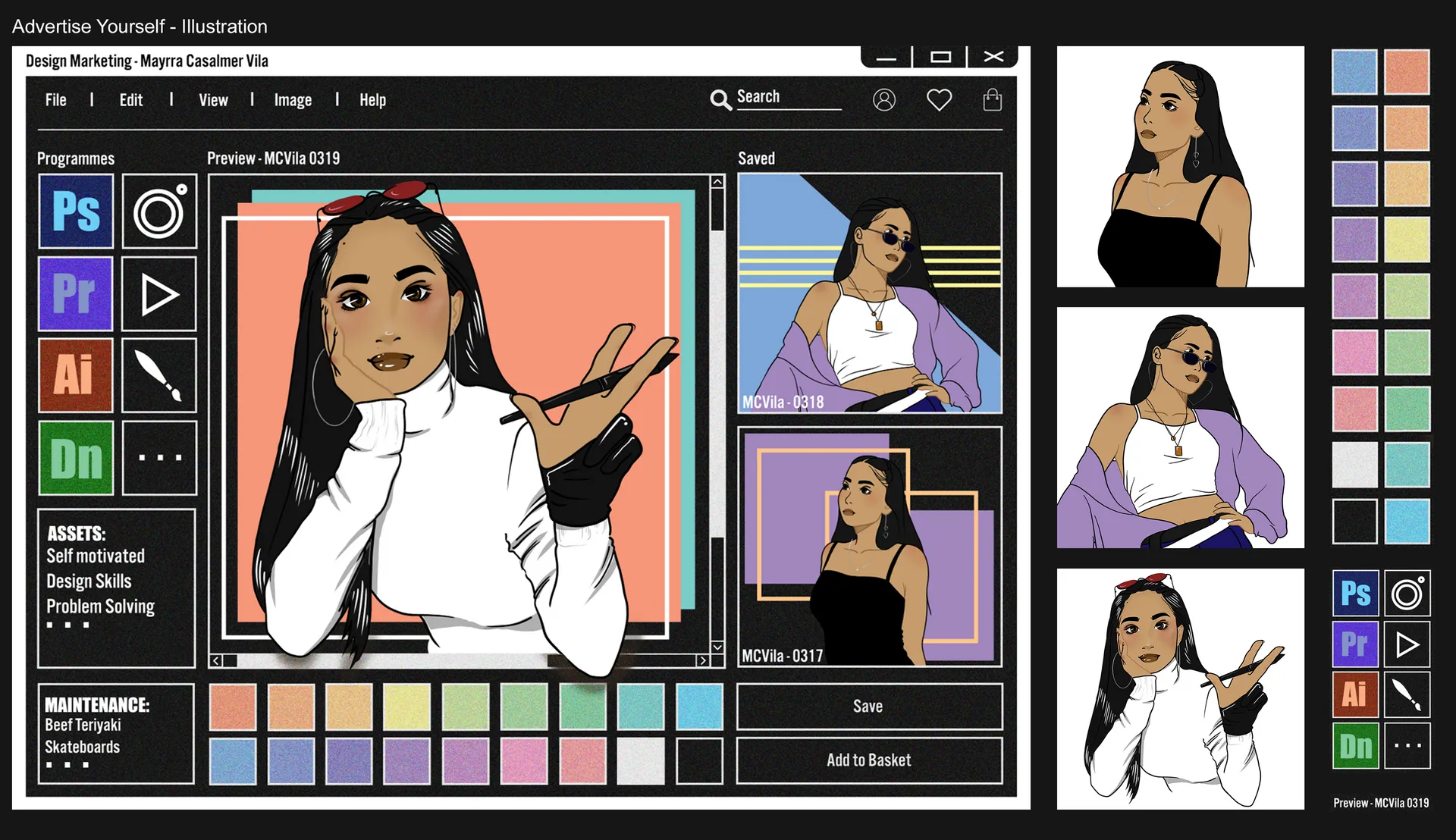Click the play triangle icon
The width and height of the screenshot is (1456, 840).
coord(159,293)
